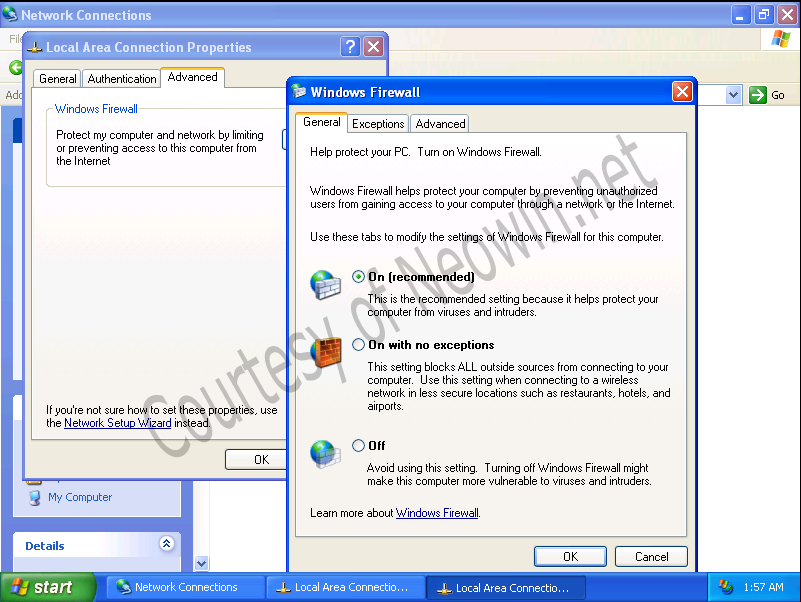This screenshot has width=801, height=602.
Task: Select General tab in Windows Firewall dialog
Action: (321, 122)
